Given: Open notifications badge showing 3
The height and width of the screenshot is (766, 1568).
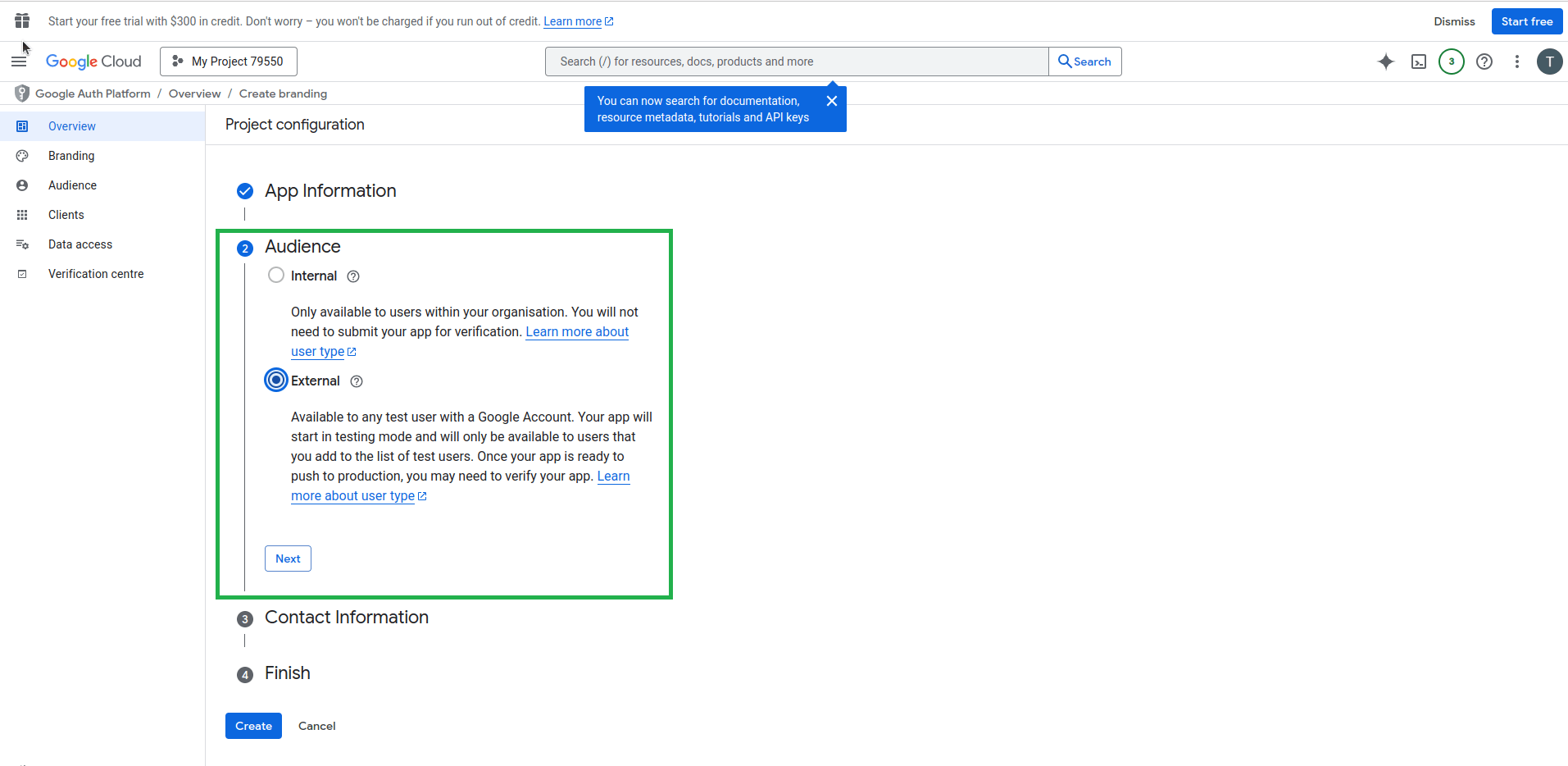Looking at the screenshot, I should coord(1451,62).
